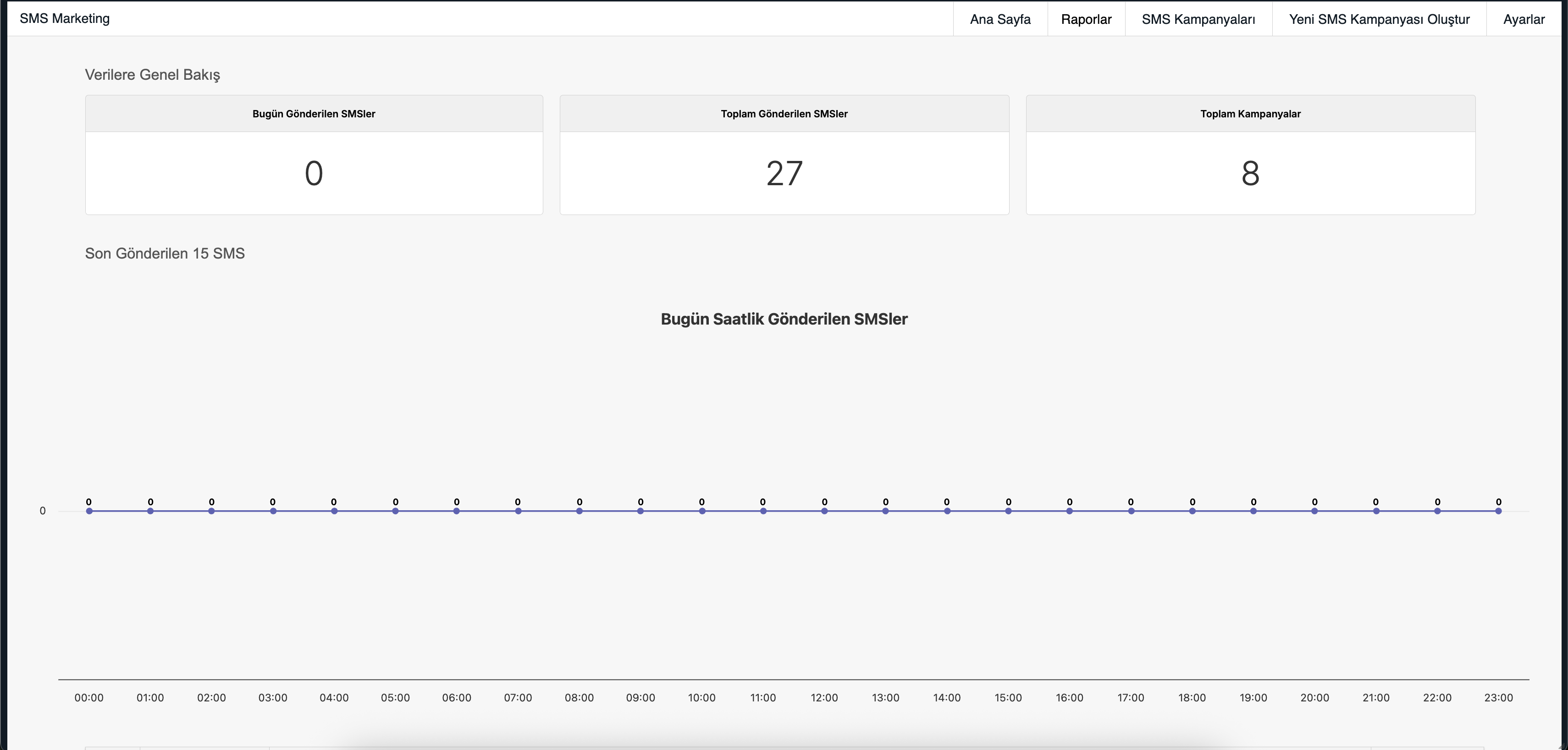Click the chart title Bugün Saatlik Gönderilen SMSler
Image resolution: width=1568 pixels, height=750 pixels.
click(x=784, y=319)
